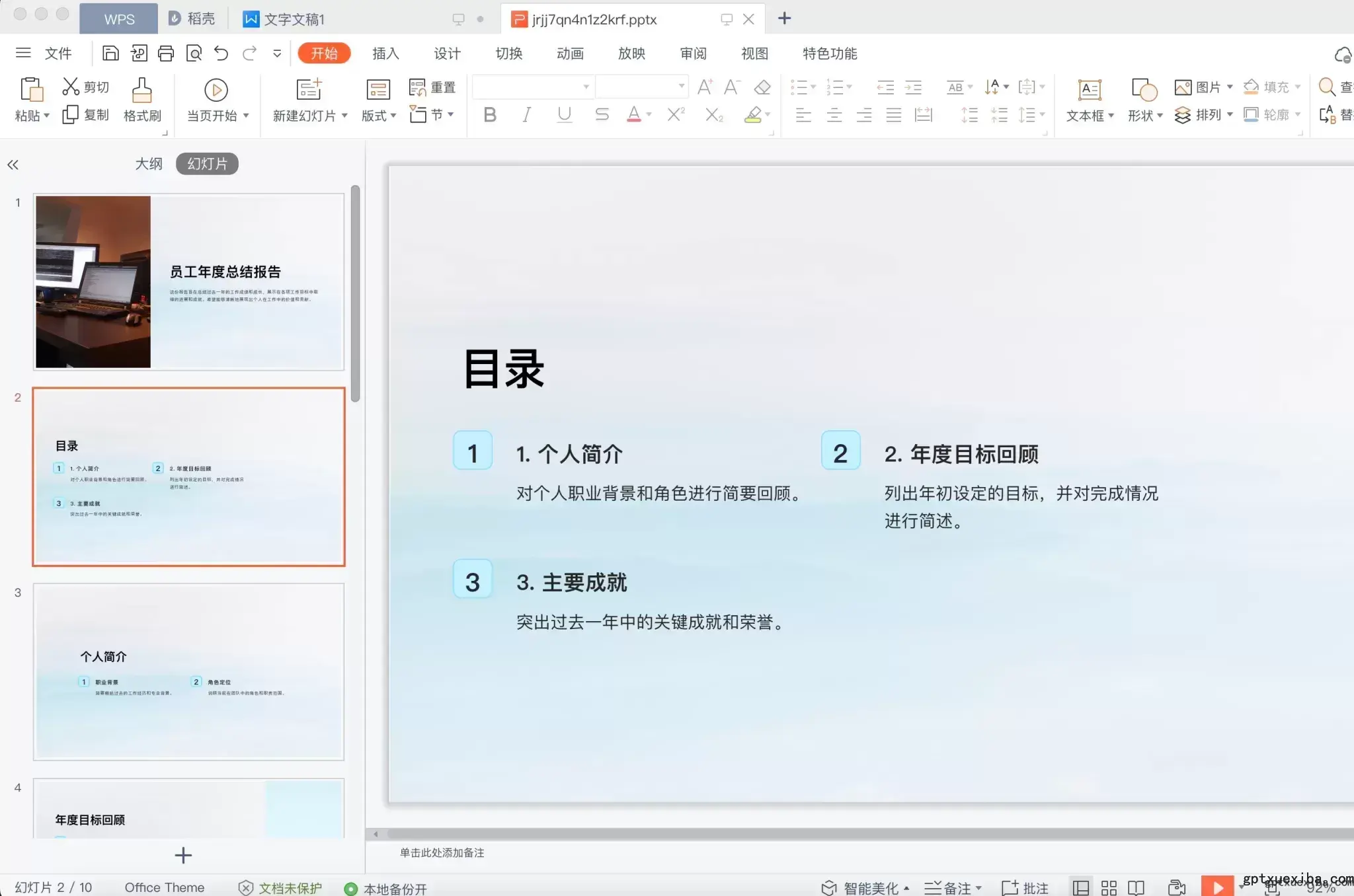Screen dimensions: 1354x896
Task: Click Smart Beautify (智能美化) in status bar
Action: click(865, 888)
